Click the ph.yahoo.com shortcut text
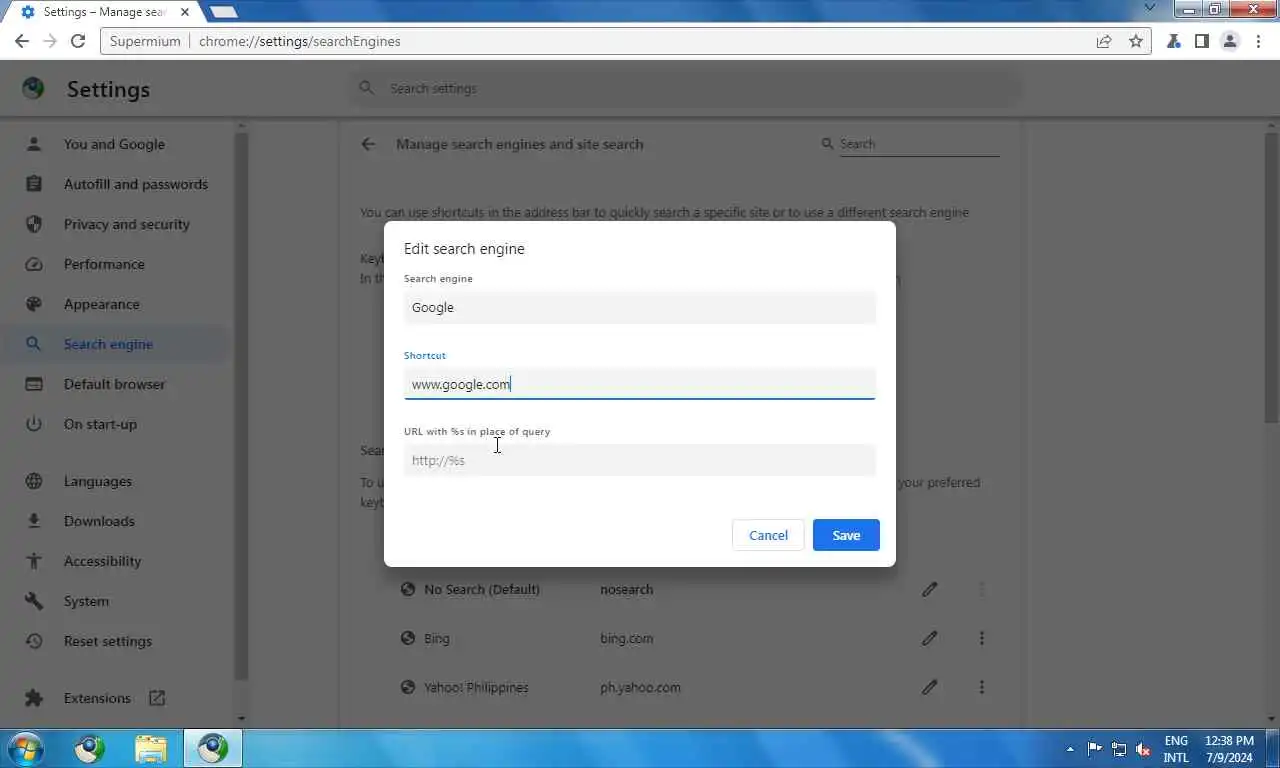 [641, 687]
